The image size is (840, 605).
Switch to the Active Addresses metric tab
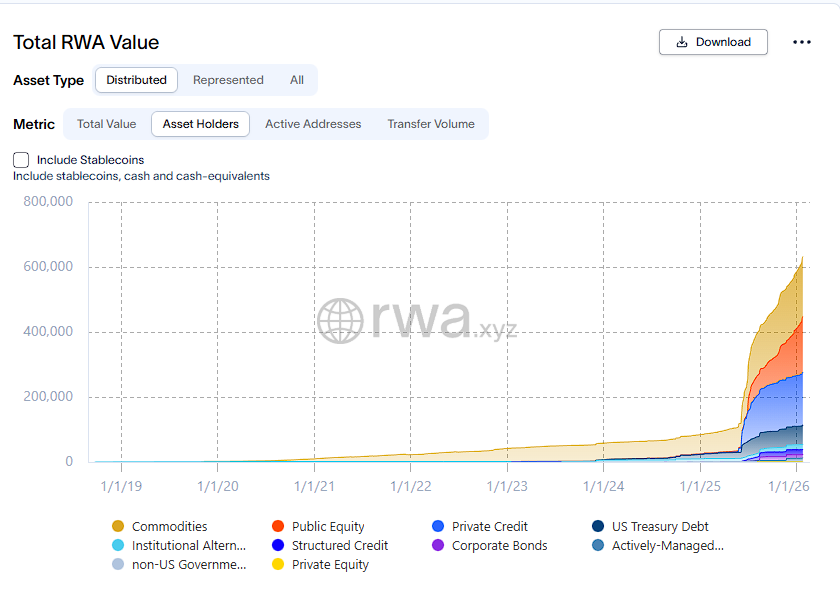pyautogui.click(x=313, y=124)
